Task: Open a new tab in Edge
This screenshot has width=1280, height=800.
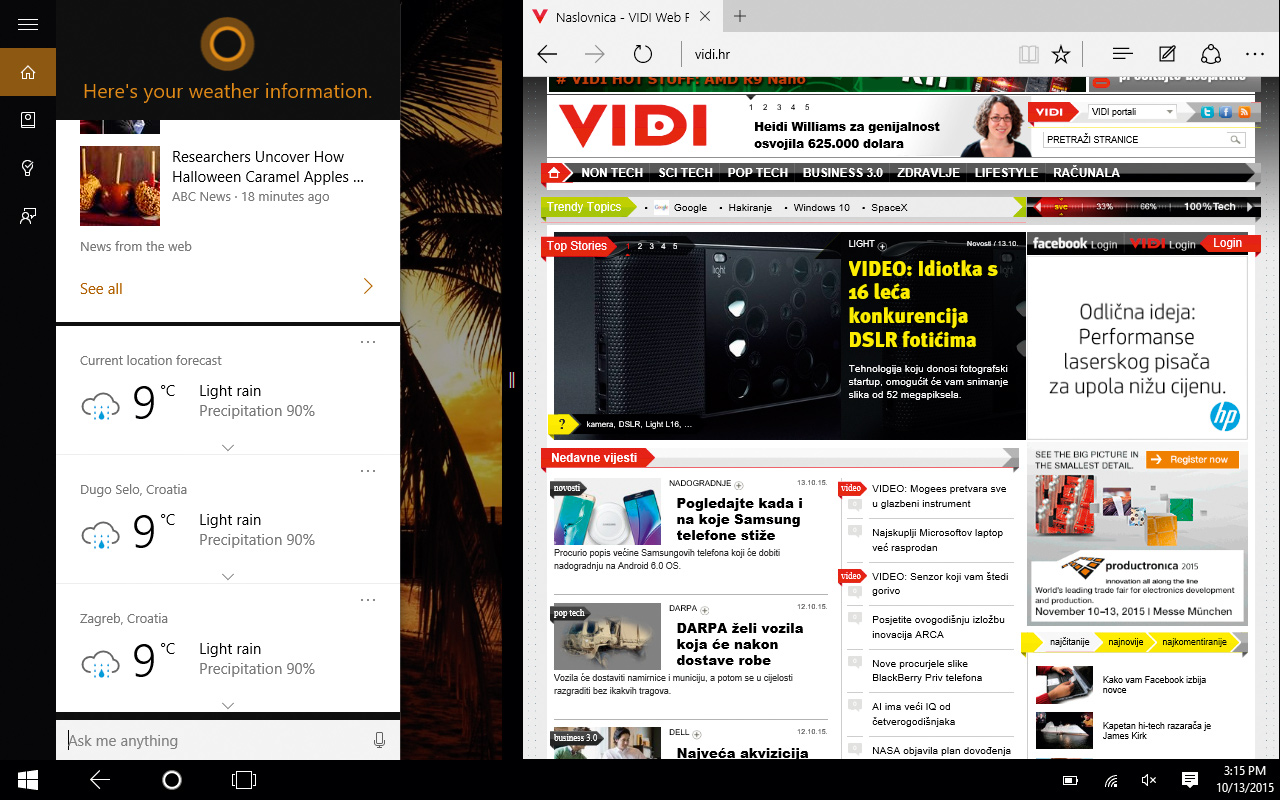Action: coord(740,16)
